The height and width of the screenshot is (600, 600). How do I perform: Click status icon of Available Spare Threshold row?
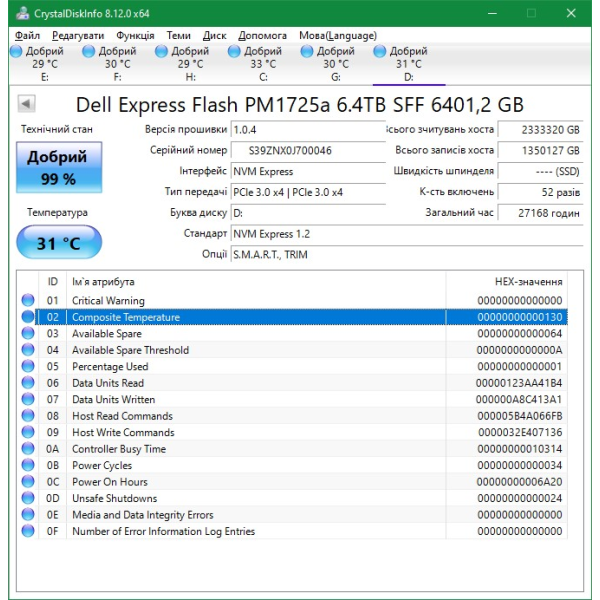click(28, 349)
